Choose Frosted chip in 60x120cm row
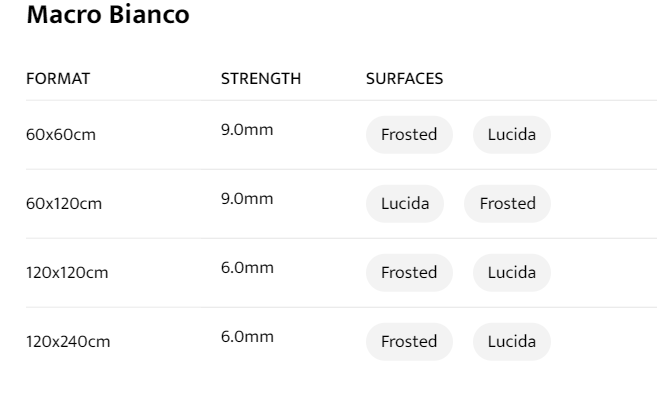This screenshot has width=657, height=404. [x=507, y=204]
